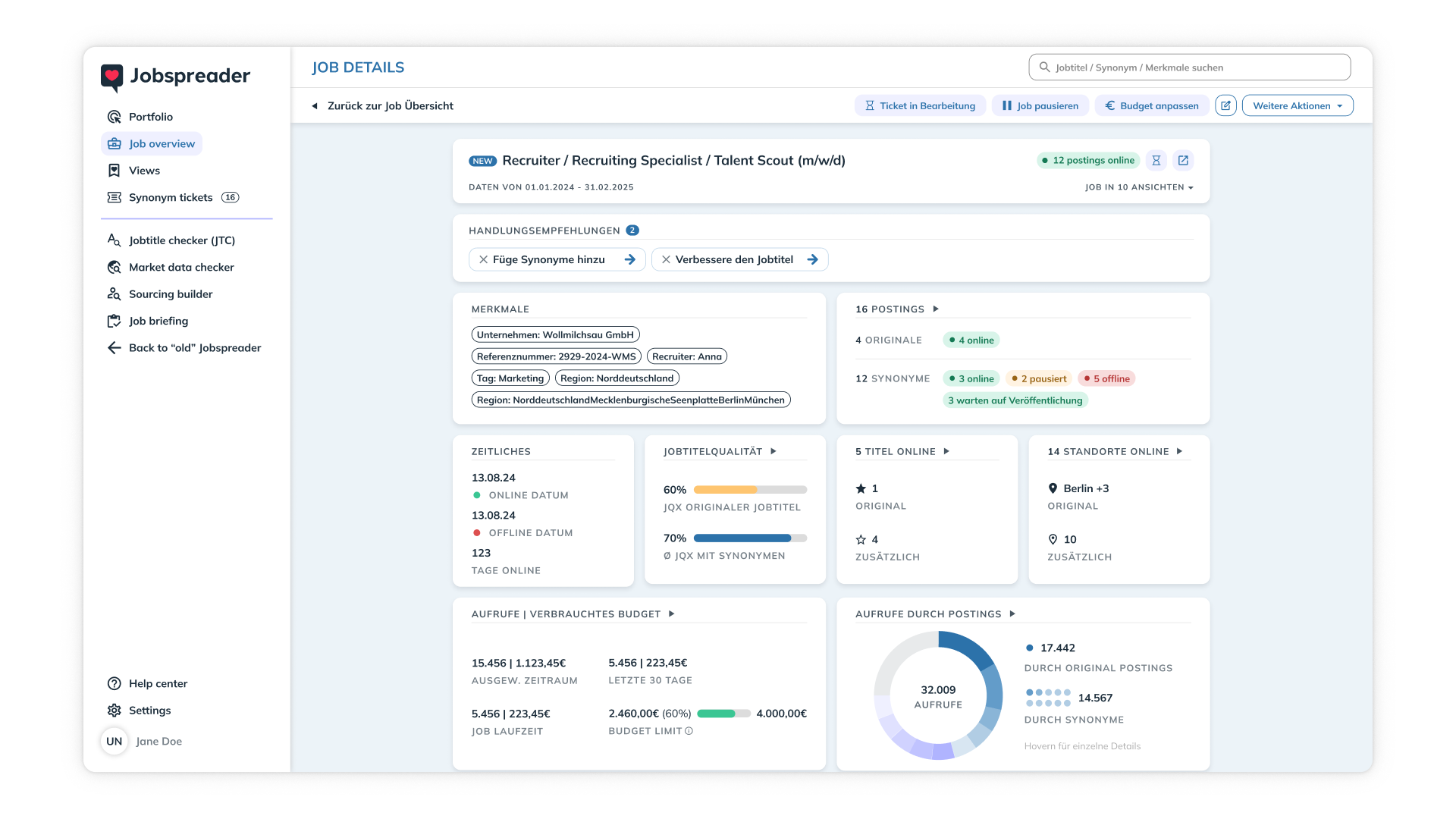The height and width of the screenshot is (819, 1456).
Task: Open Sourcing builder from sidebar
Action: [170, 294]
